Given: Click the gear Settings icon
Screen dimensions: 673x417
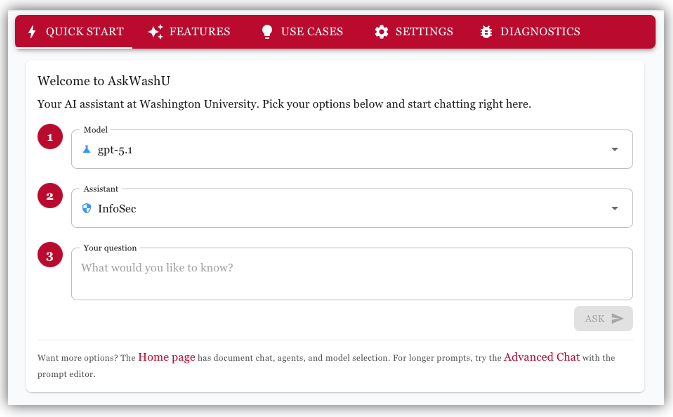Looking at the screenshot, I should click(x=381, y=32).
